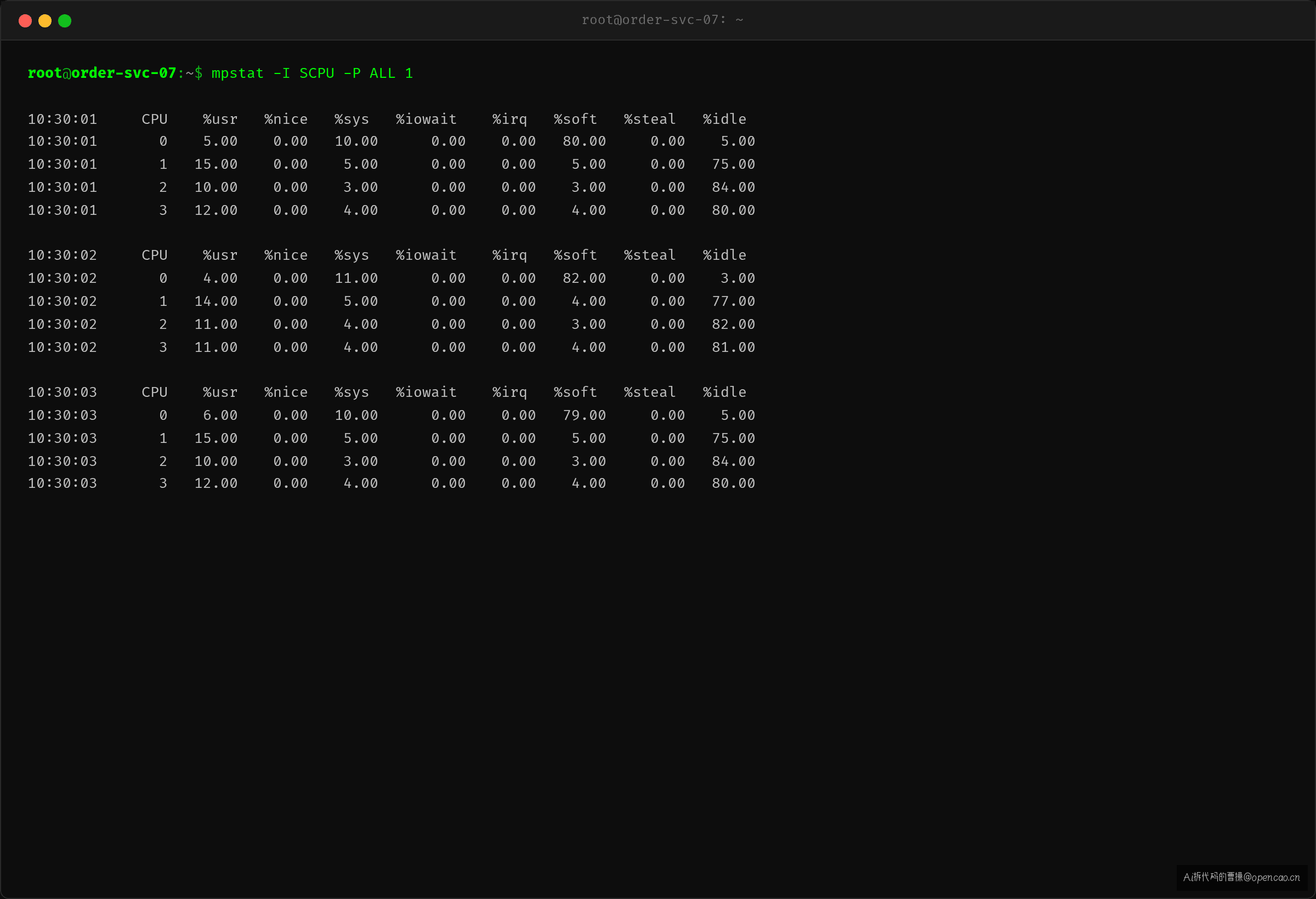Select %idle value 80.00 for CPU 3 at 10:30:03
The height and width of the screenshot is (899, 1316).
click(733, 483)
